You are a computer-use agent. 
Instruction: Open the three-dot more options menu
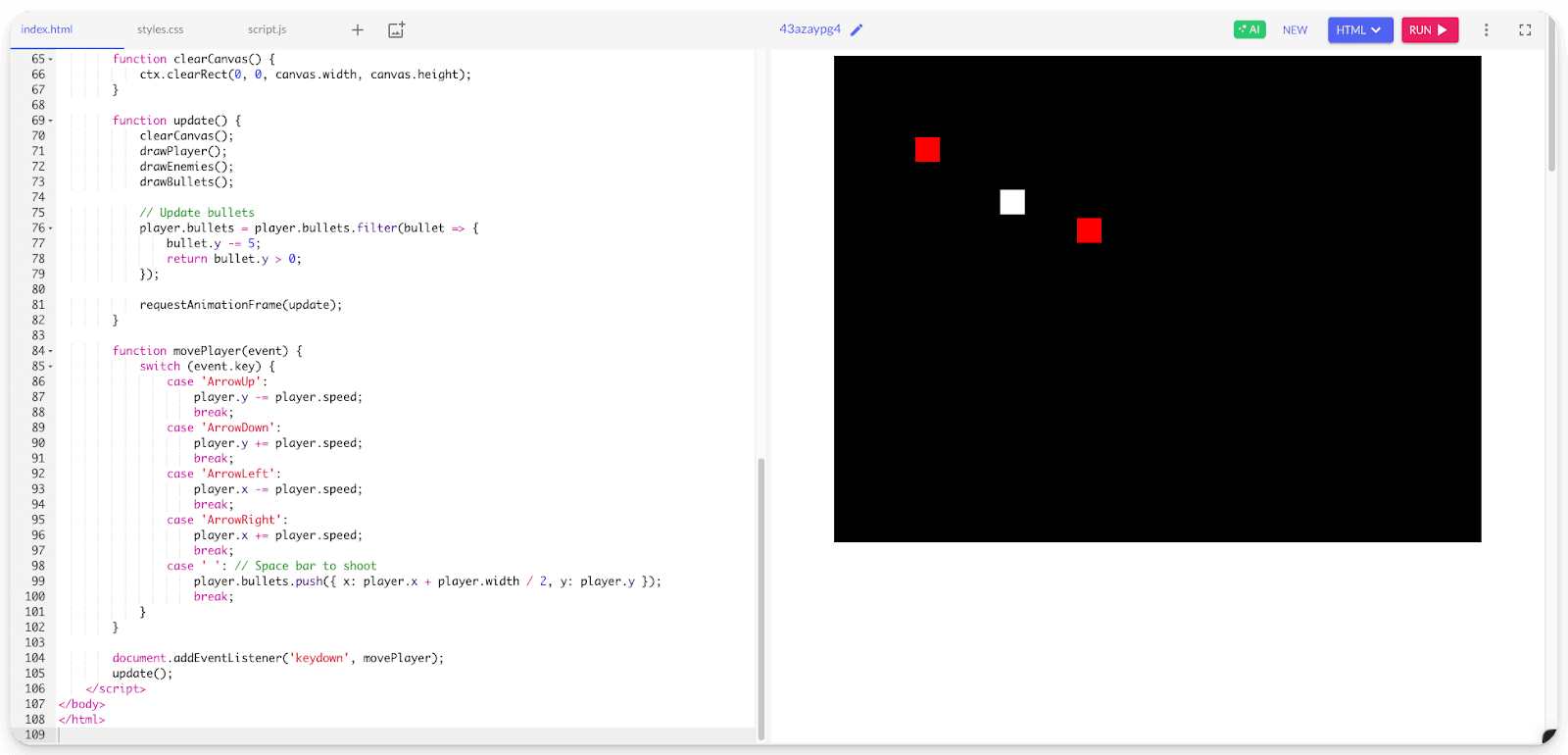click(x=1486, y=30)
